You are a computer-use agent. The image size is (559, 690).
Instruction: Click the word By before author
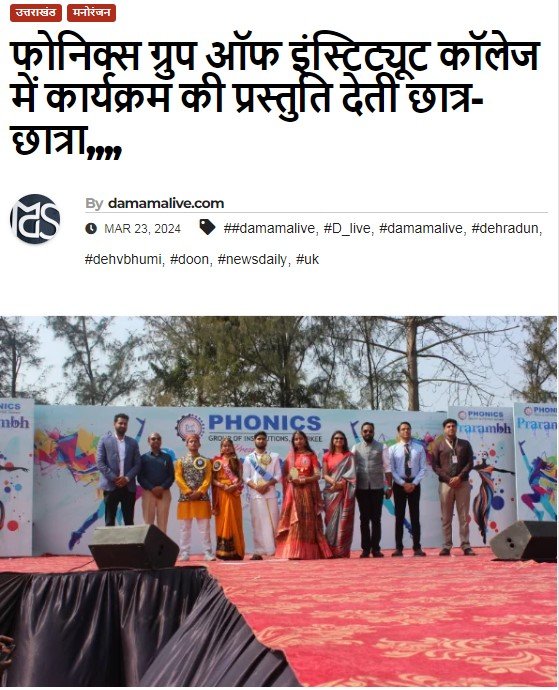(94, 204)
